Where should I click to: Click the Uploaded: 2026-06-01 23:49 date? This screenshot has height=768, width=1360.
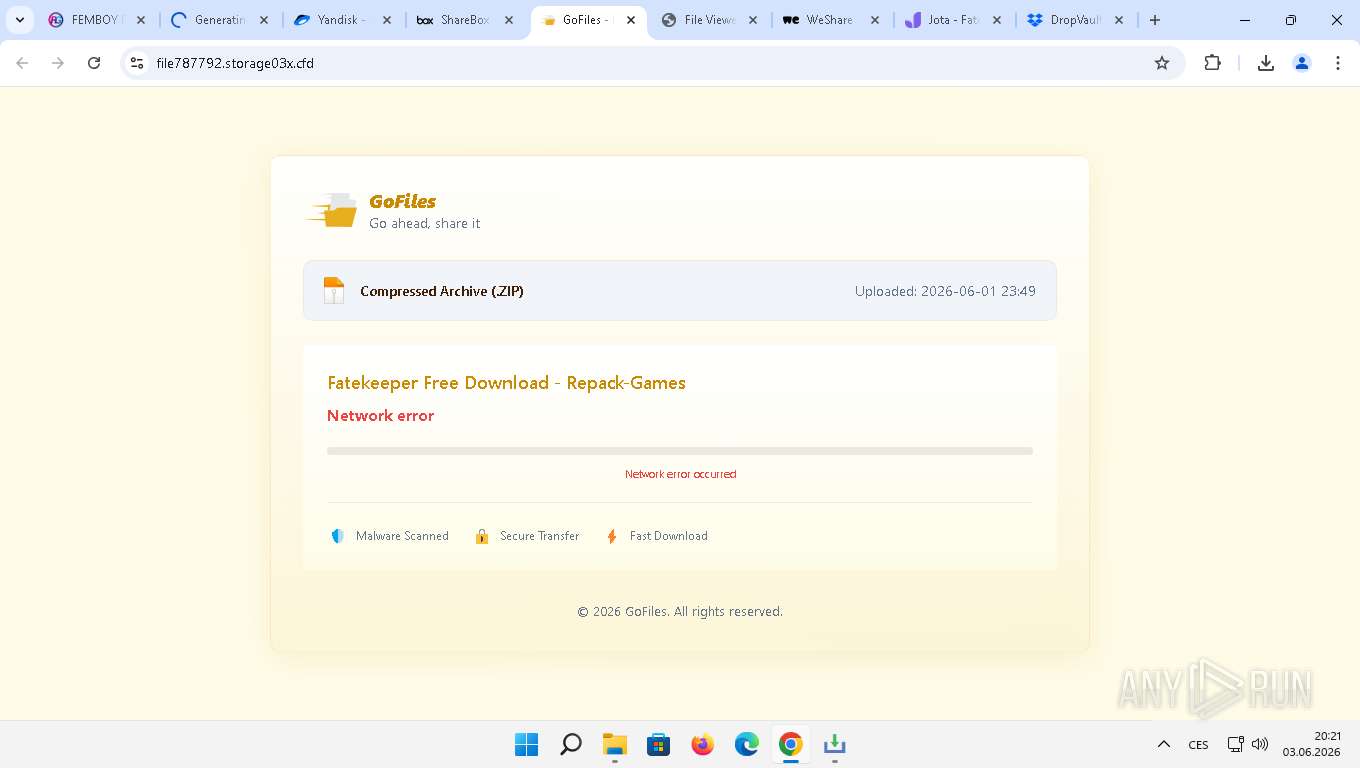(945, 291)
